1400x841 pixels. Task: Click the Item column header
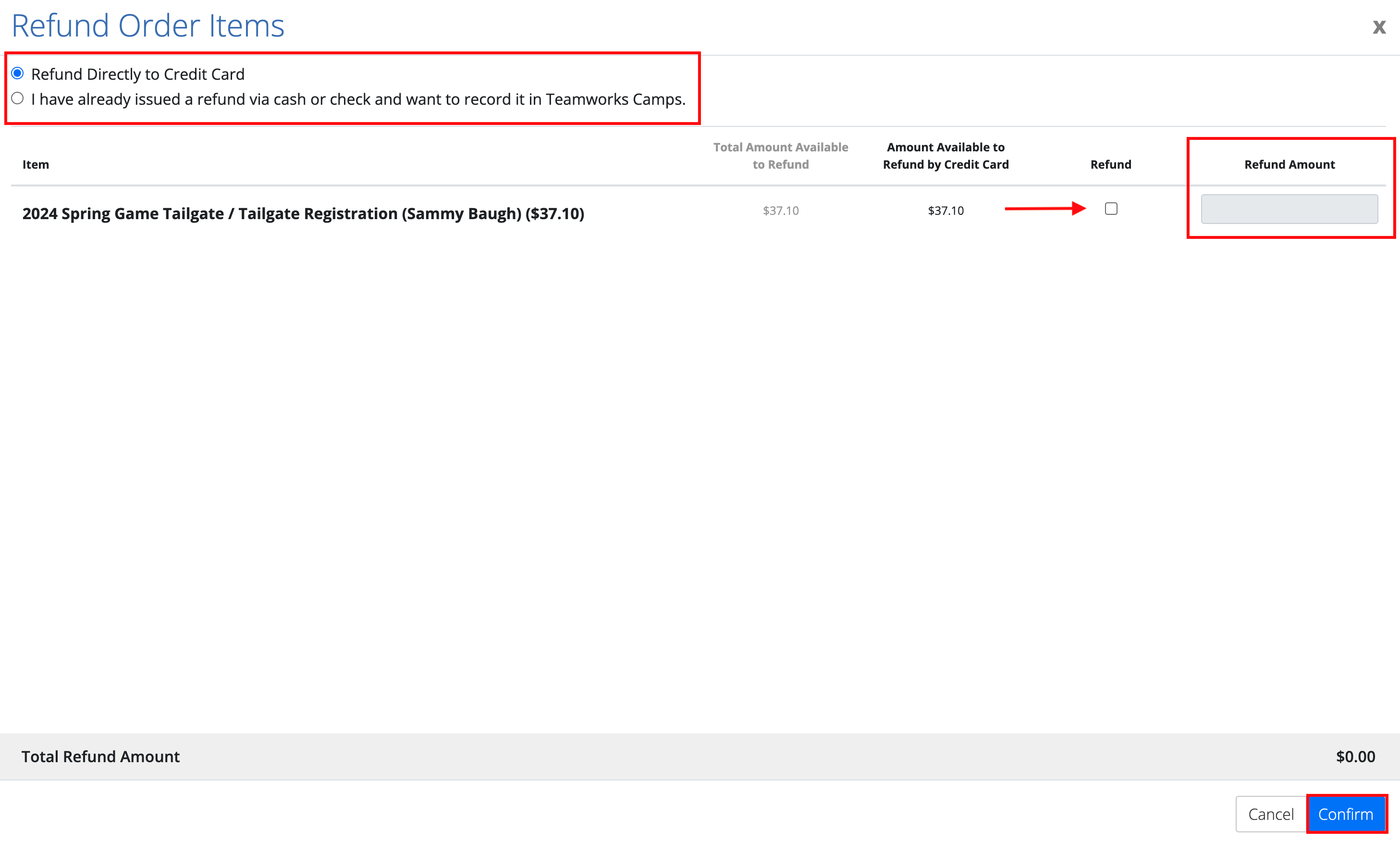[36, 165]
